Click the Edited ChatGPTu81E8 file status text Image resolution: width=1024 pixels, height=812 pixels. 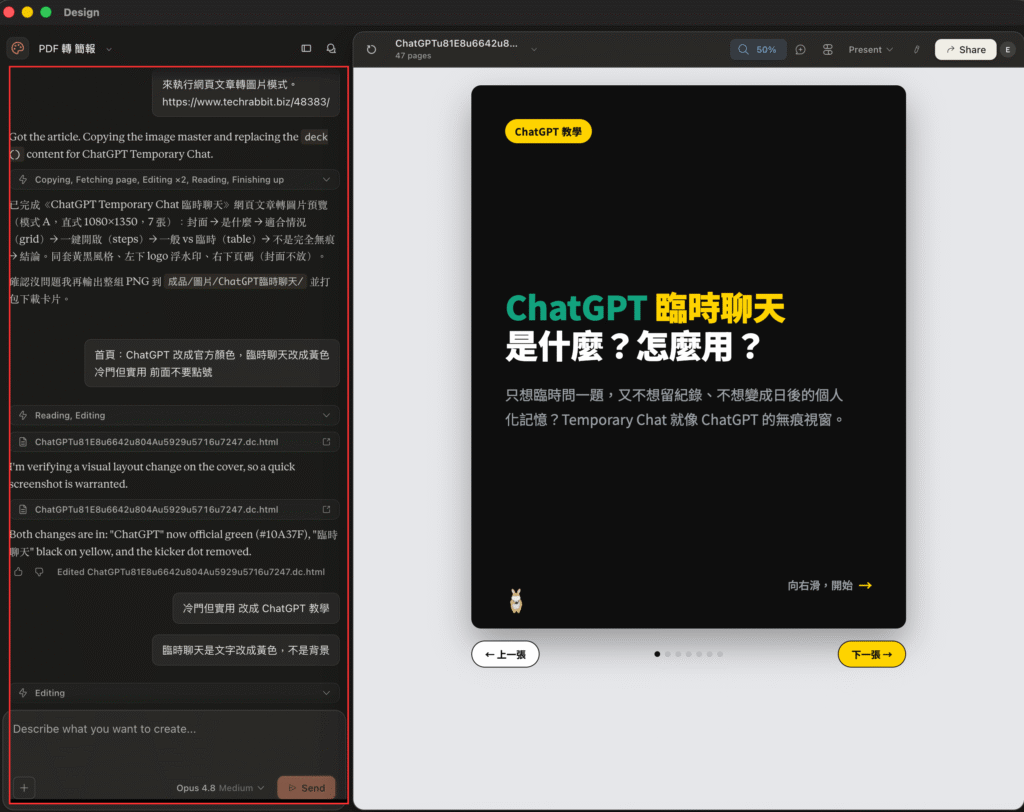[191, 572]
